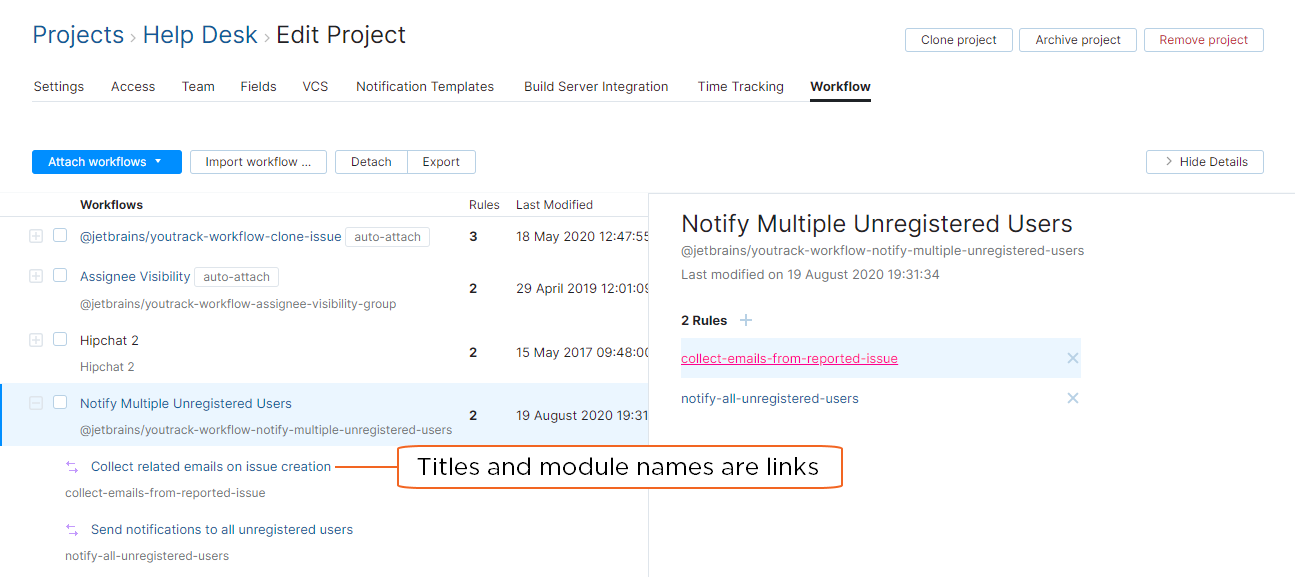1295x577 pixels.
Task: Add a new rule using the plus icon
Action: click(x=745, y=320)
